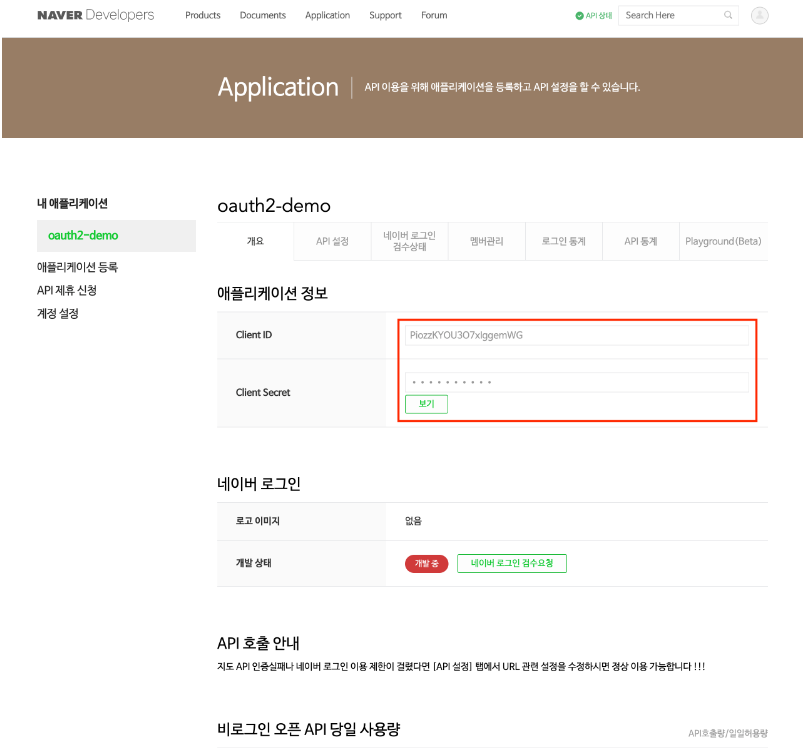This screenshot has width=807, height=751.
Task: Click the 개발 상태 row label
Action: click(x=253, y=563)
